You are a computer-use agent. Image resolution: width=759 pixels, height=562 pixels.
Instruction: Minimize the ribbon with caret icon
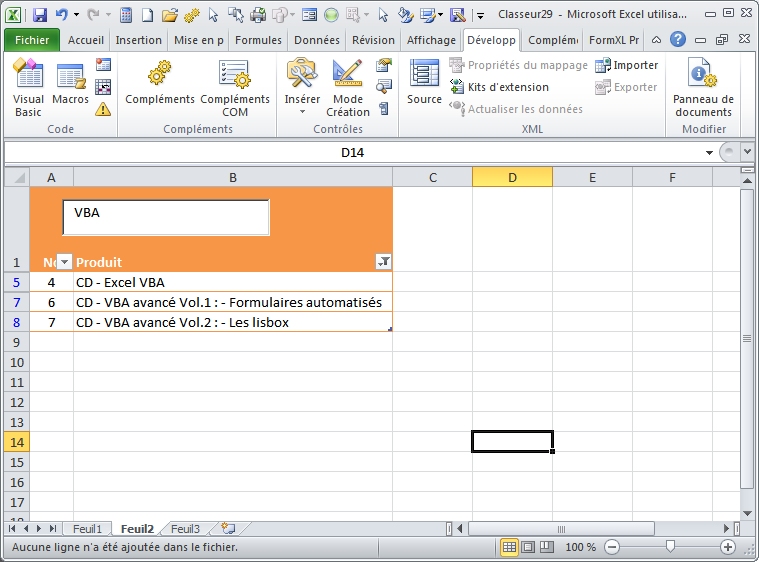pos(656,40)
